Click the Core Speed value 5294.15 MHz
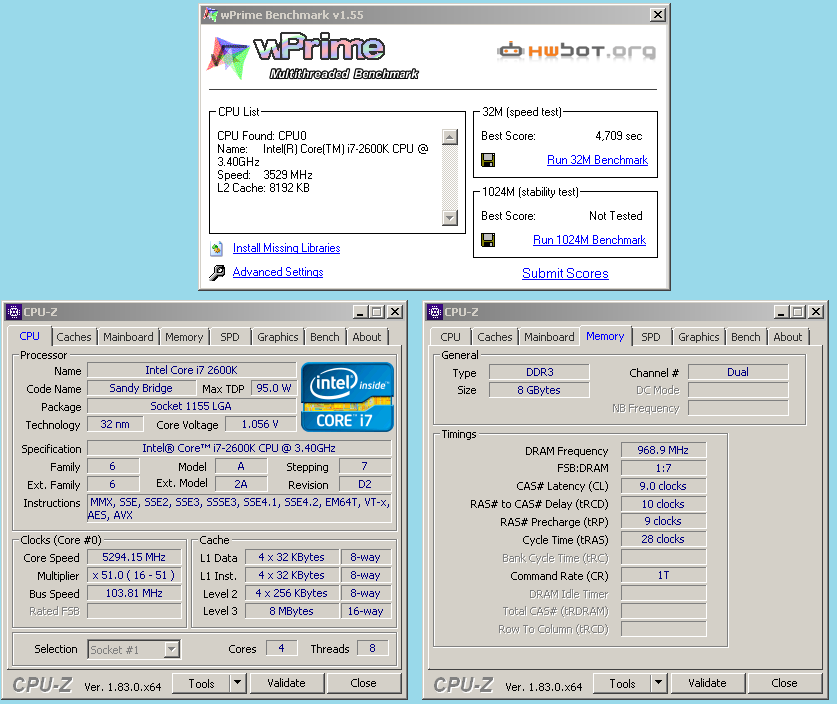Screen dimensions: 837x704 point(134,557)
